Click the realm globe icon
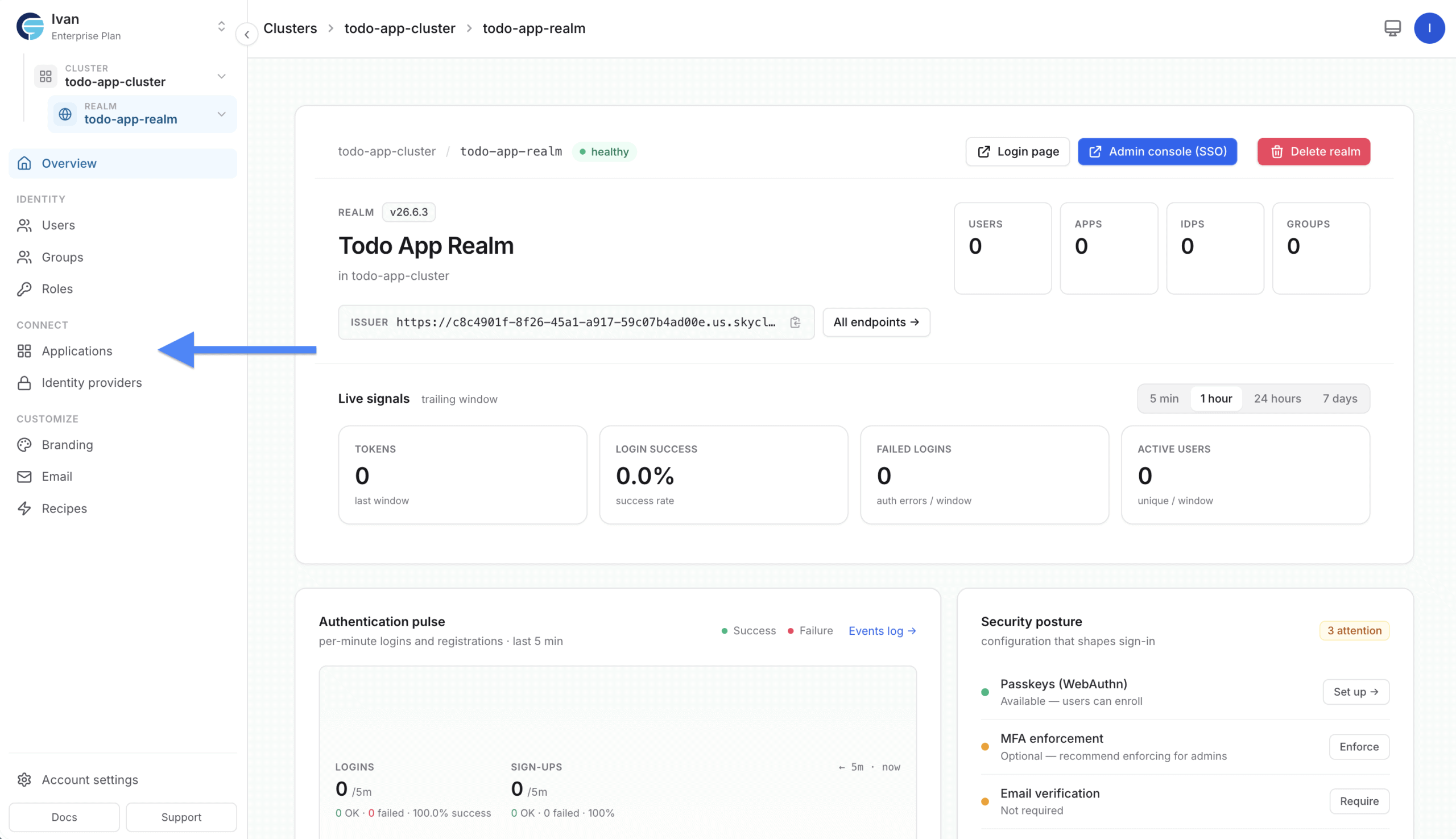1456x839 pixels. pyautogui.click(x=65, y=114)
